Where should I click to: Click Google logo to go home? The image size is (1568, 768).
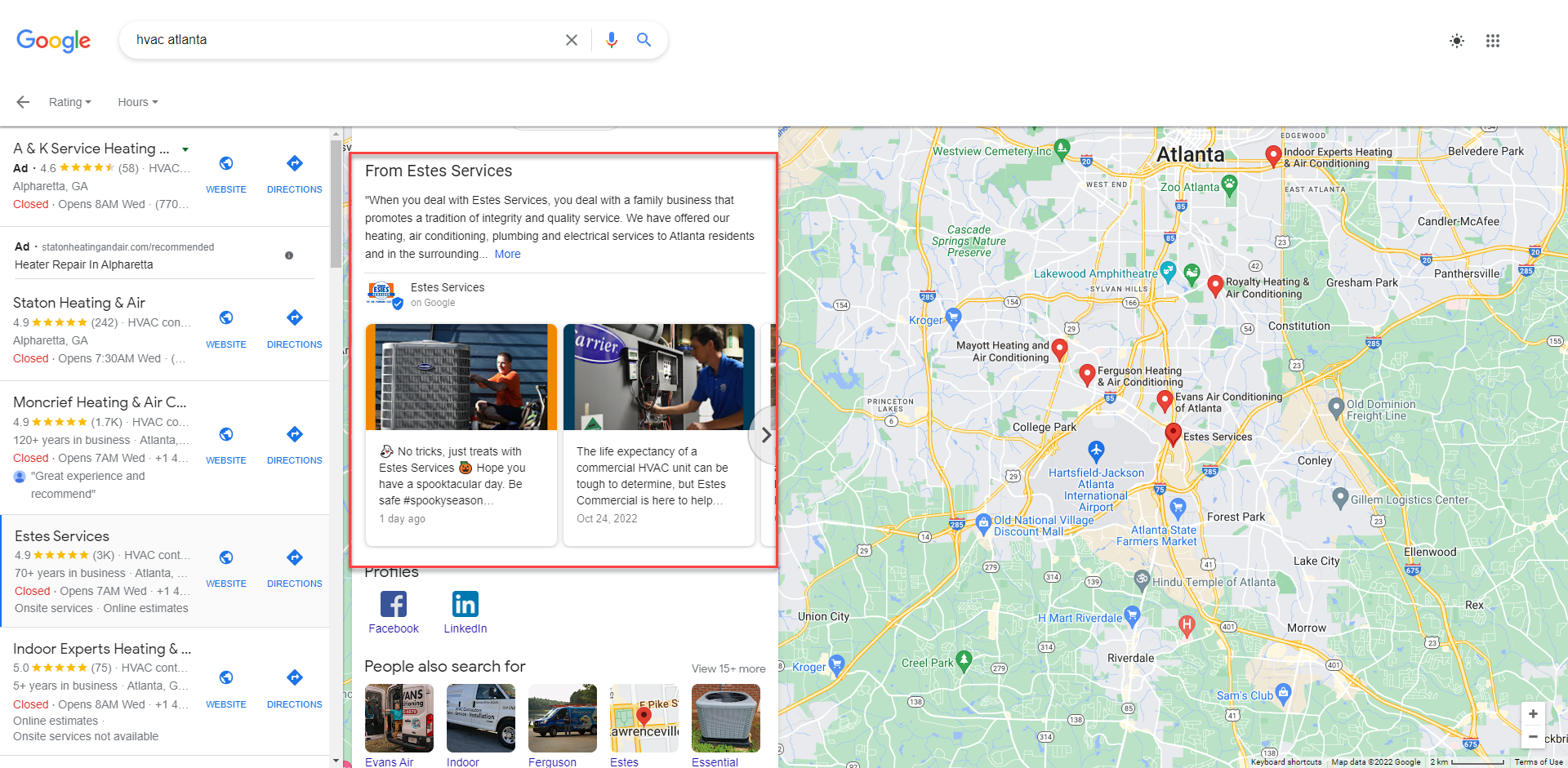[53, 40]
